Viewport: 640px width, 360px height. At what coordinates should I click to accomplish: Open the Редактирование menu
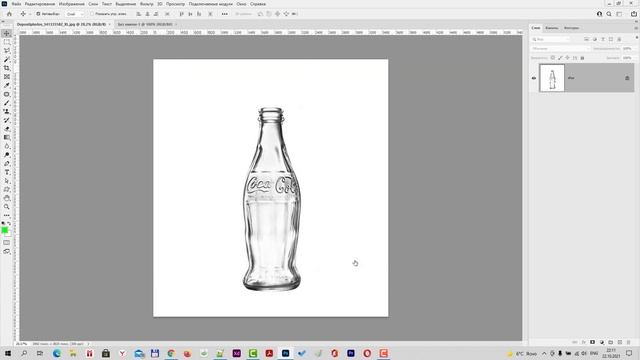40,4
